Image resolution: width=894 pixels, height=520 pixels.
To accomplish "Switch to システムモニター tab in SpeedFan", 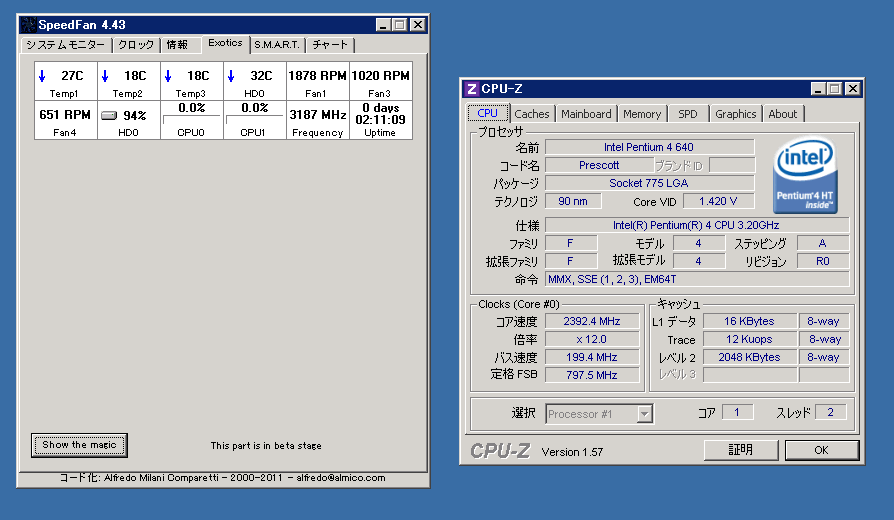I will (x=66, y=44).
